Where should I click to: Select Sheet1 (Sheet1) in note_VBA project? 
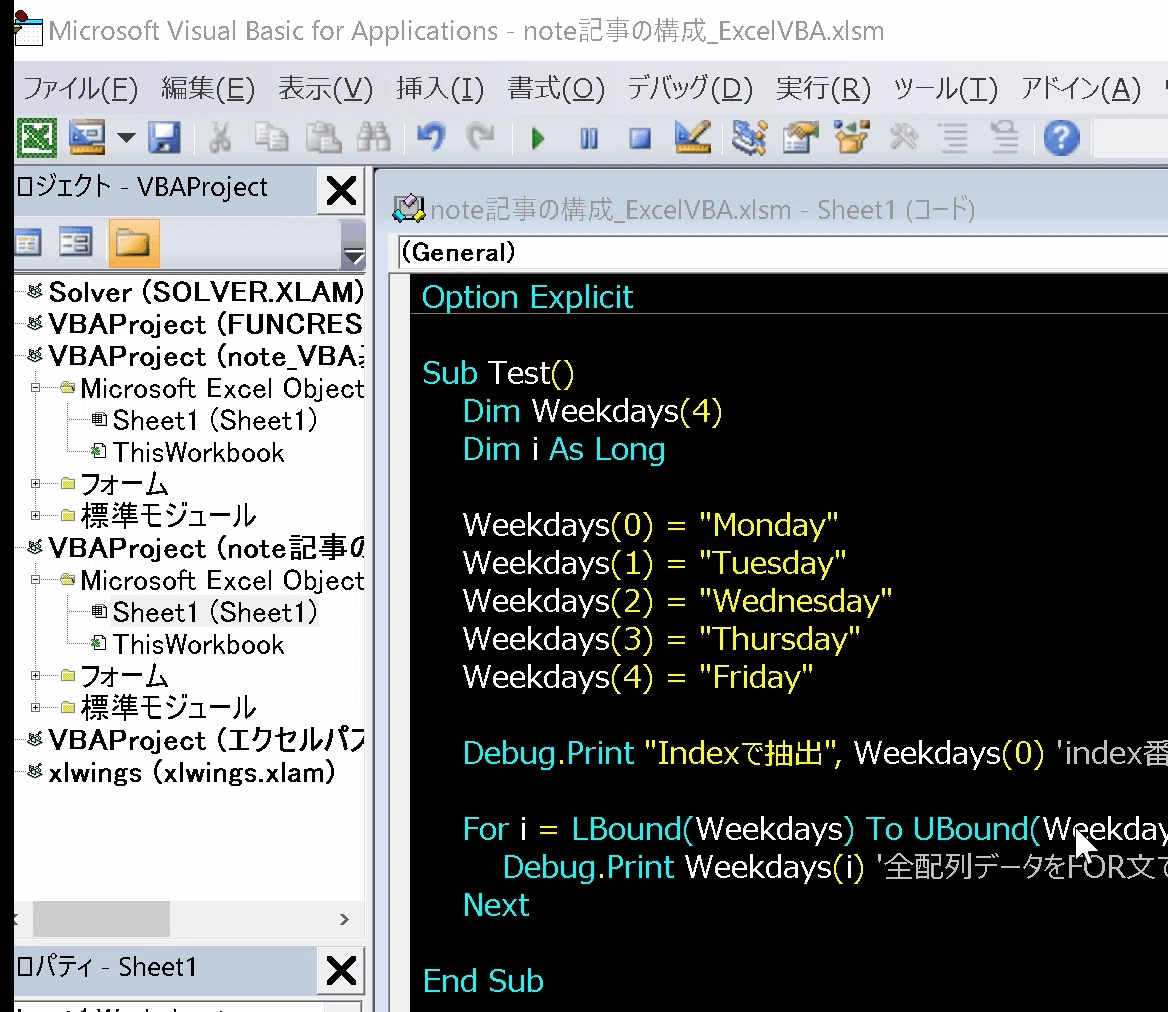pos(215,420)
